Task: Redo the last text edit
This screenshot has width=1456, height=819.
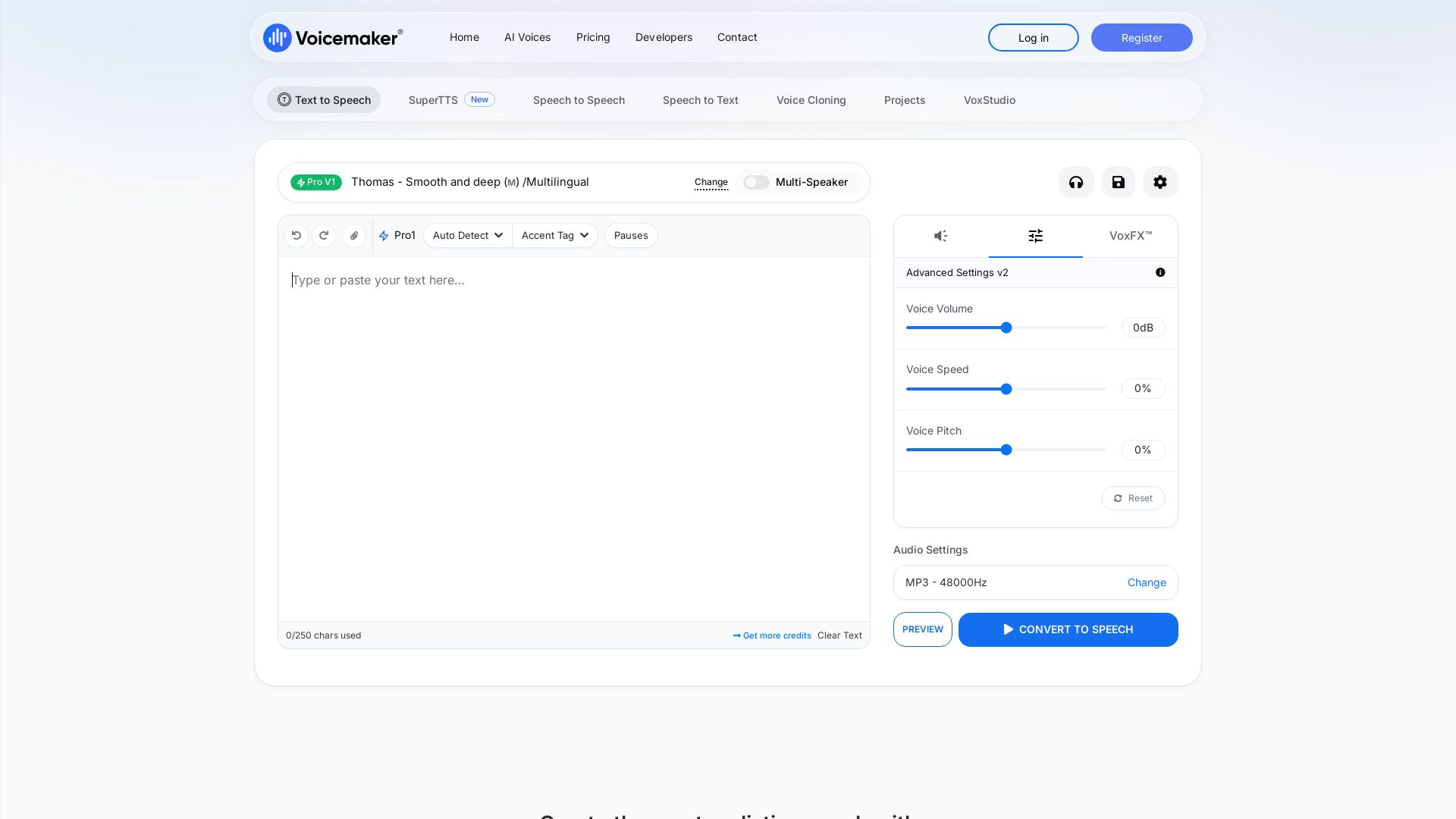Action: click(x=324, y=236)
